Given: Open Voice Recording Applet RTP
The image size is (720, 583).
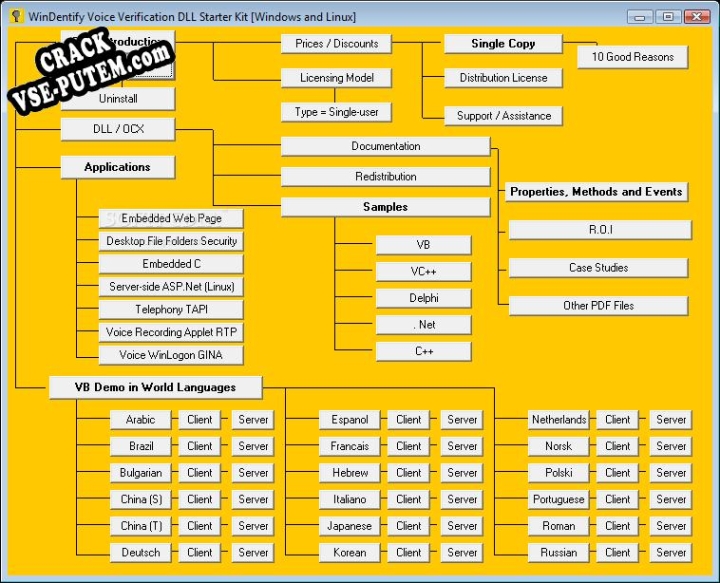Looking at the screenshot, I should [x=171, y=332].
